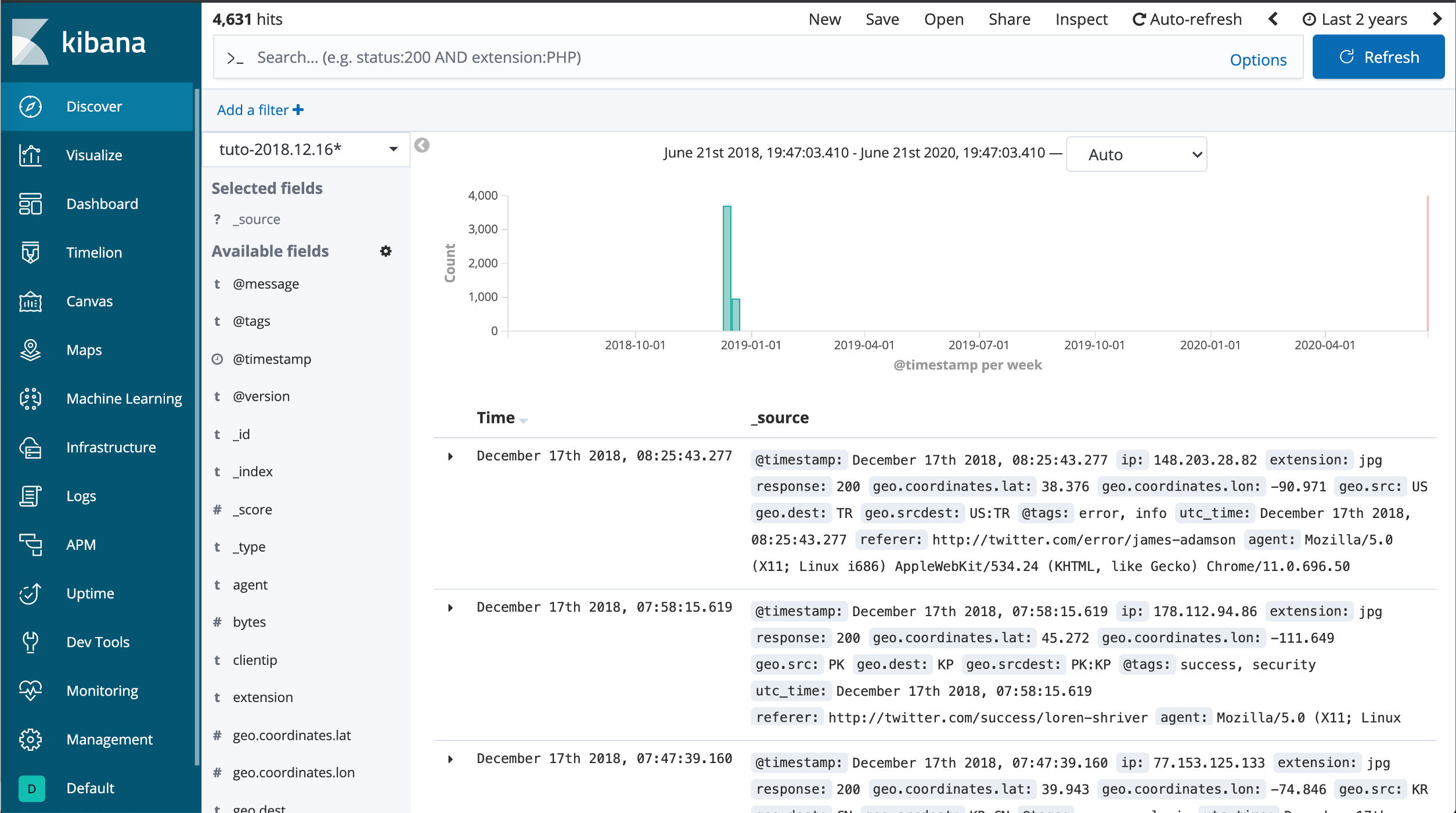Click the tallest histogram bar
1456x813 pixels.
727,267
